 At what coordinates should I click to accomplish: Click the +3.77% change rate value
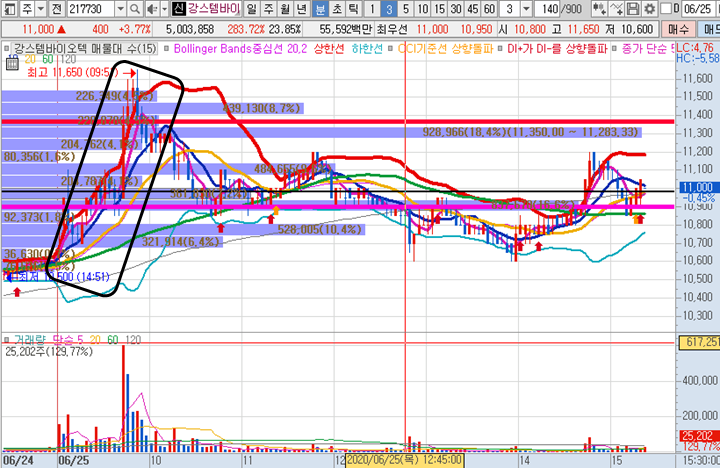coord(135,29)
